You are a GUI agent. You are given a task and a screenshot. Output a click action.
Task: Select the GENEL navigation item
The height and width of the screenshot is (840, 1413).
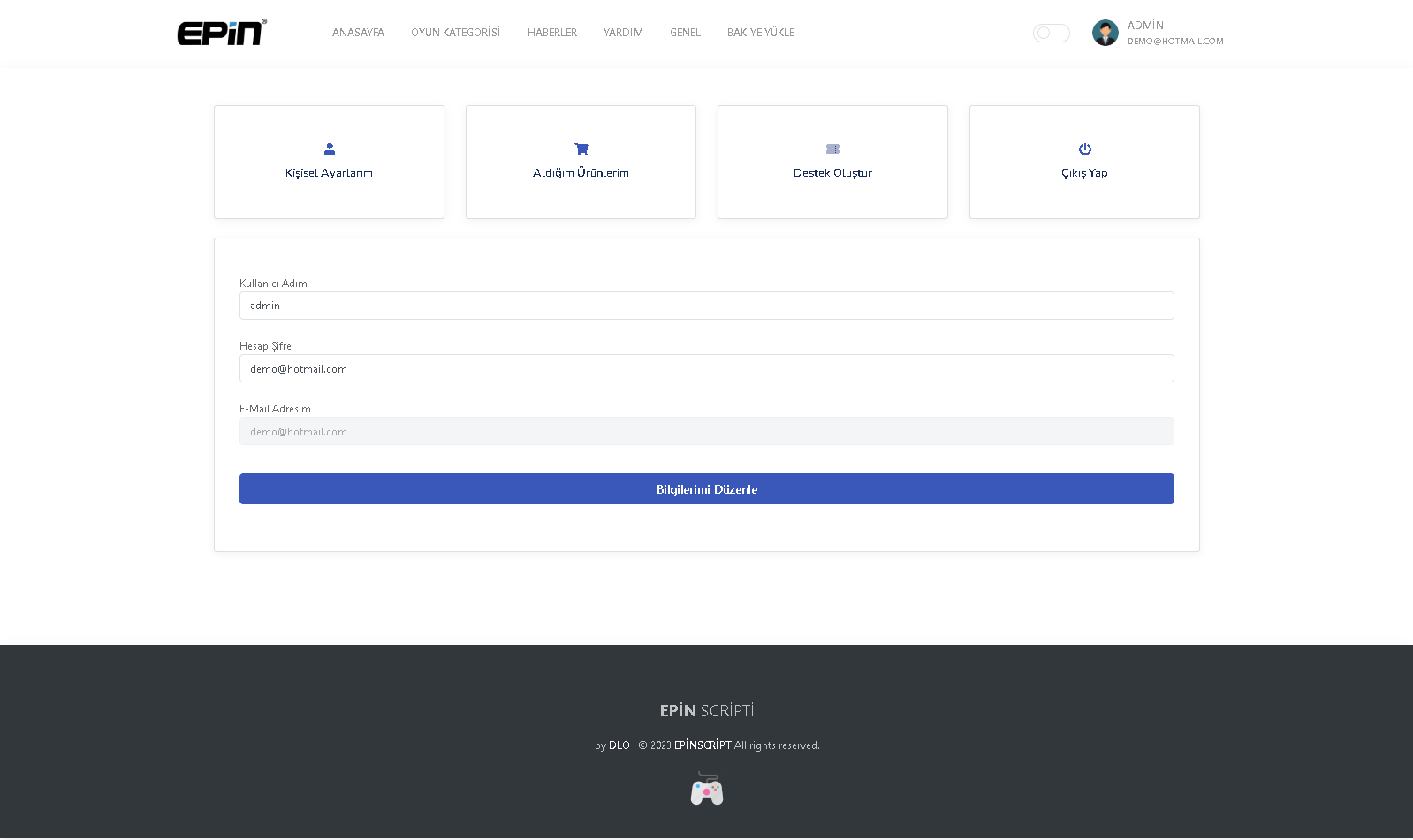coord(685,33)
